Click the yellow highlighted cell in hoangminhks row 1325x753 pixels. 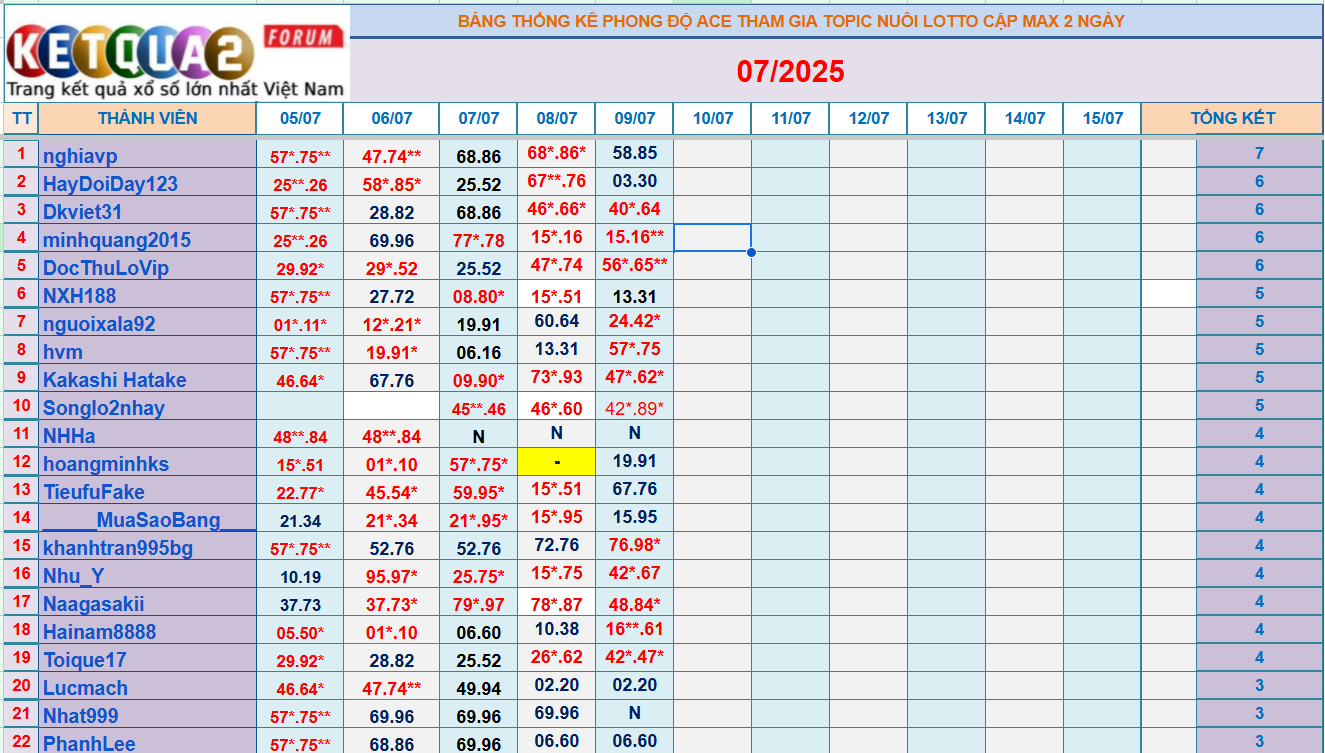[x=556, y=462]
